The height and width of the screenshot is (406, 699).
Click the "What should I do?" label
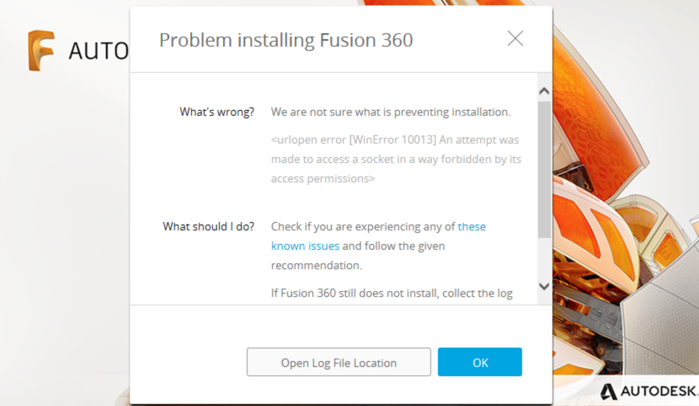pos(208,226)
